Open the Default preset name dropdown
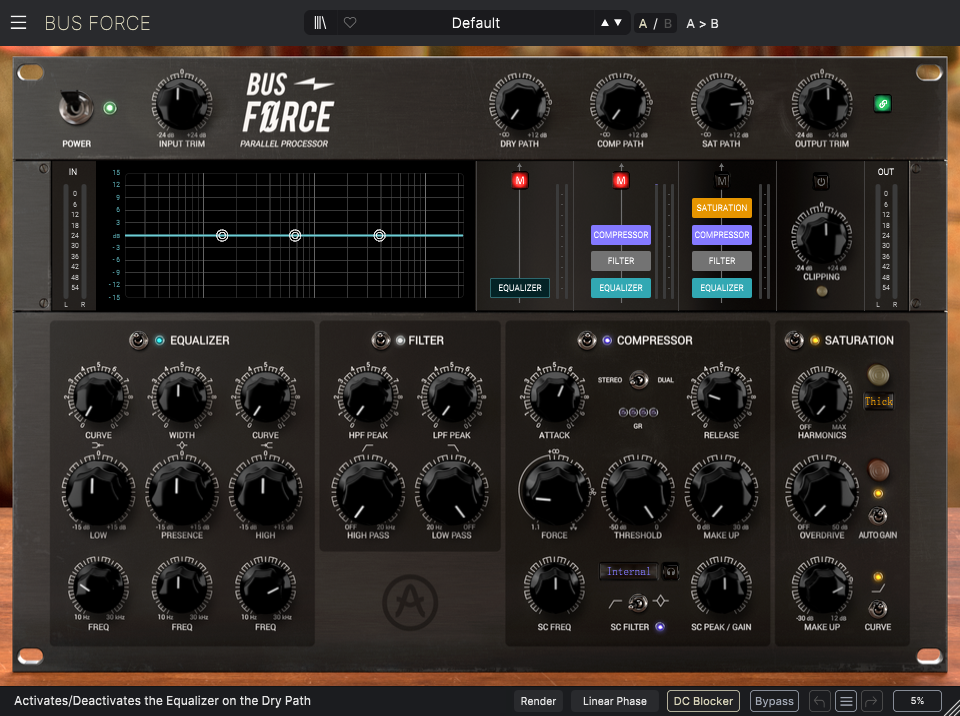Image resolution: width=960 pixels, height=716 pixels. [476, 23]
